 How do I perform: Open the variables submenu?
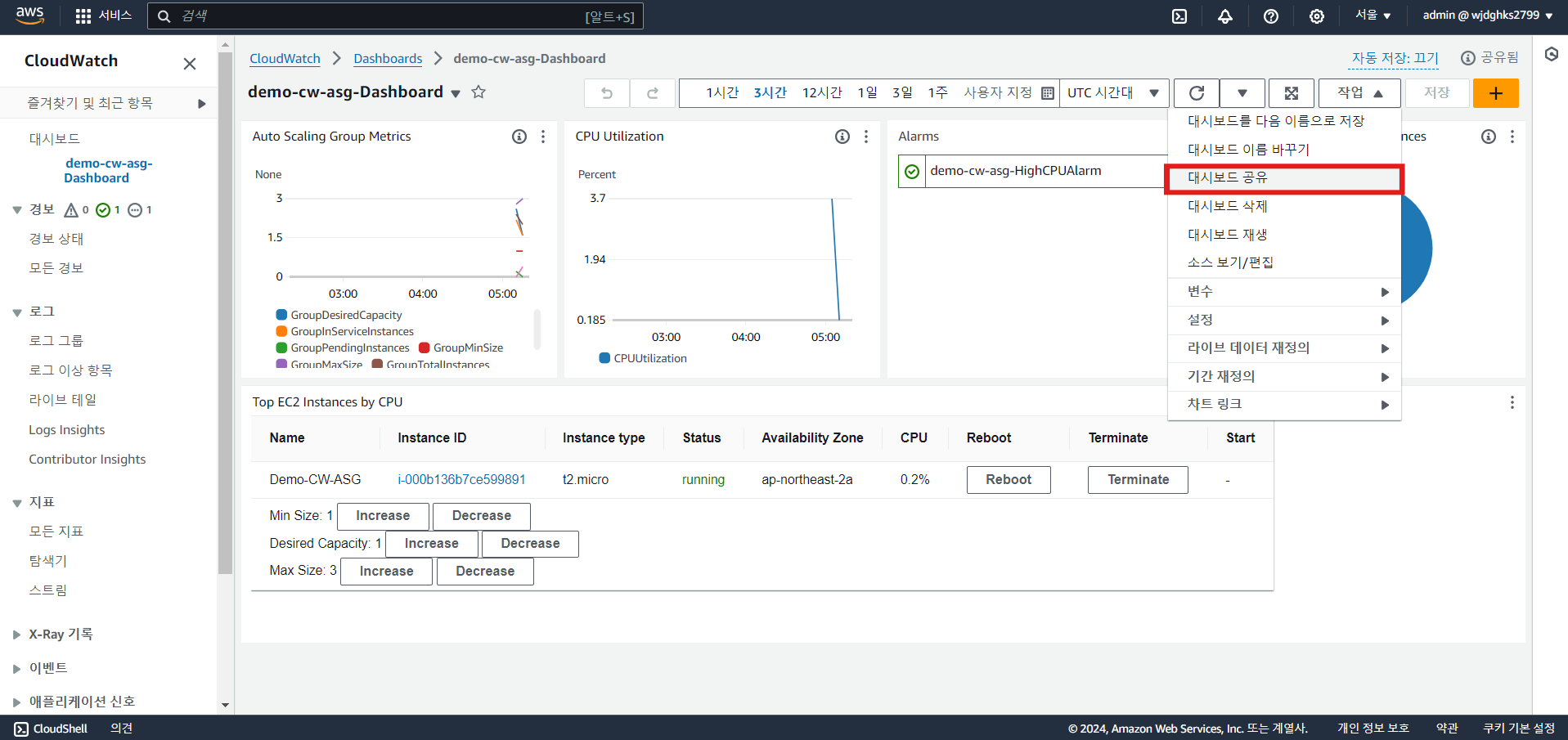click(1284, 292)
